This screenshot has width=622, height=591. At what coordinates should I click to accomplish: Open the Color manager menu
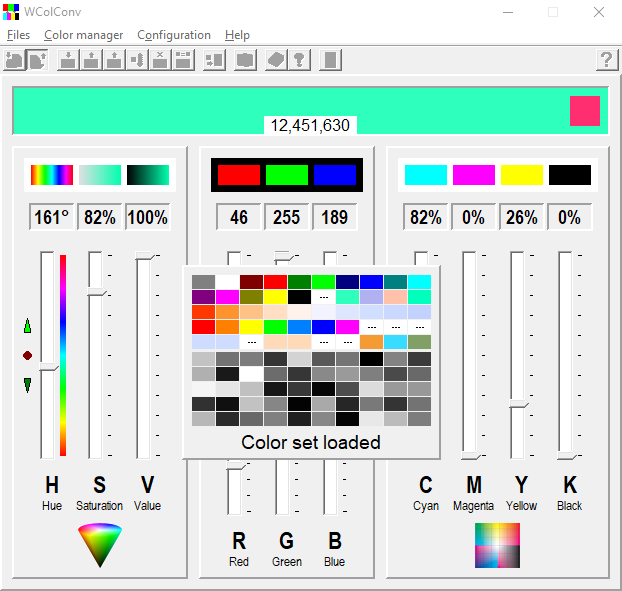(83, 35)
